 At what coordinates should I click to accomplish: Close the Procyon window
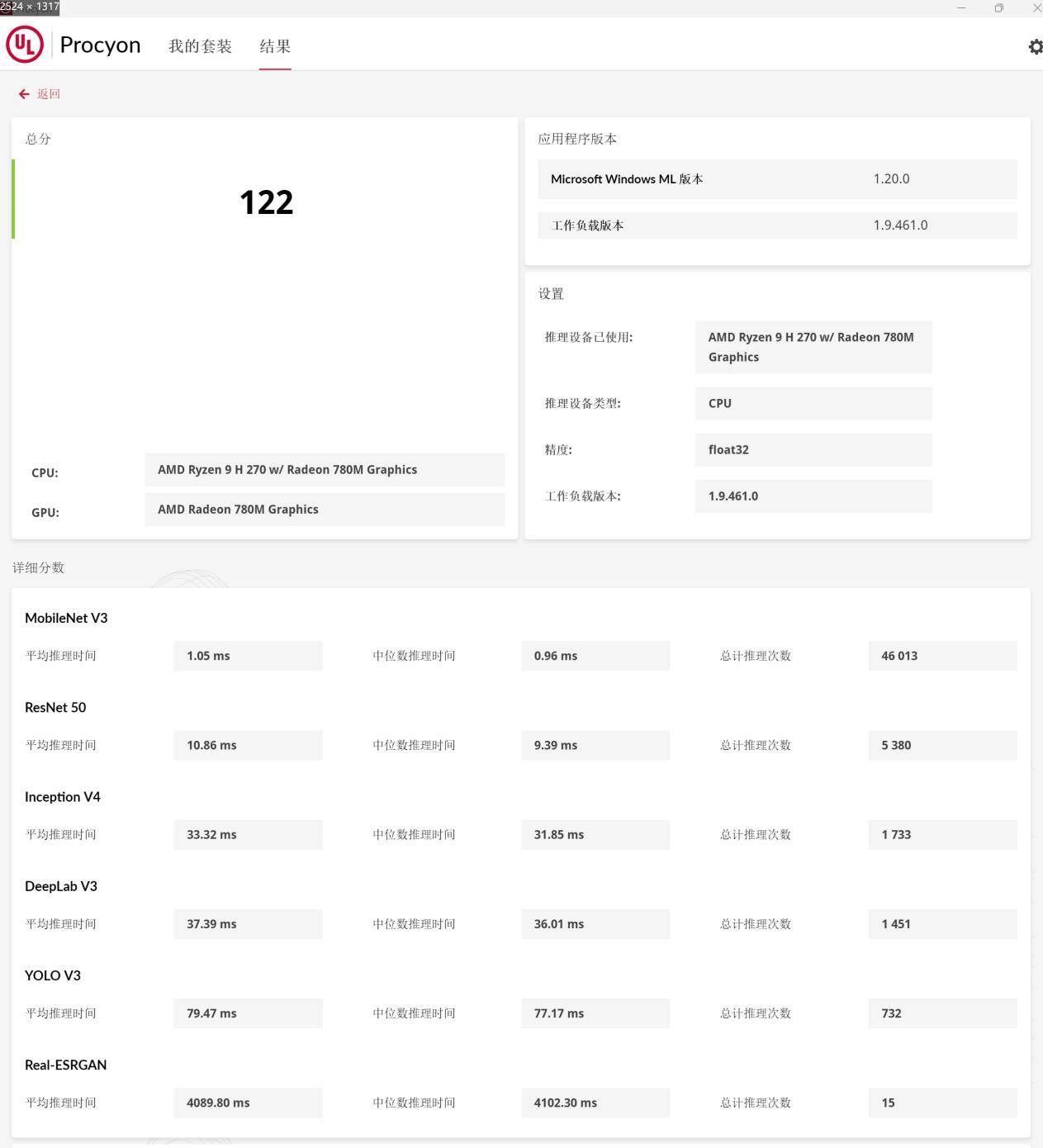coord(1036,8)
